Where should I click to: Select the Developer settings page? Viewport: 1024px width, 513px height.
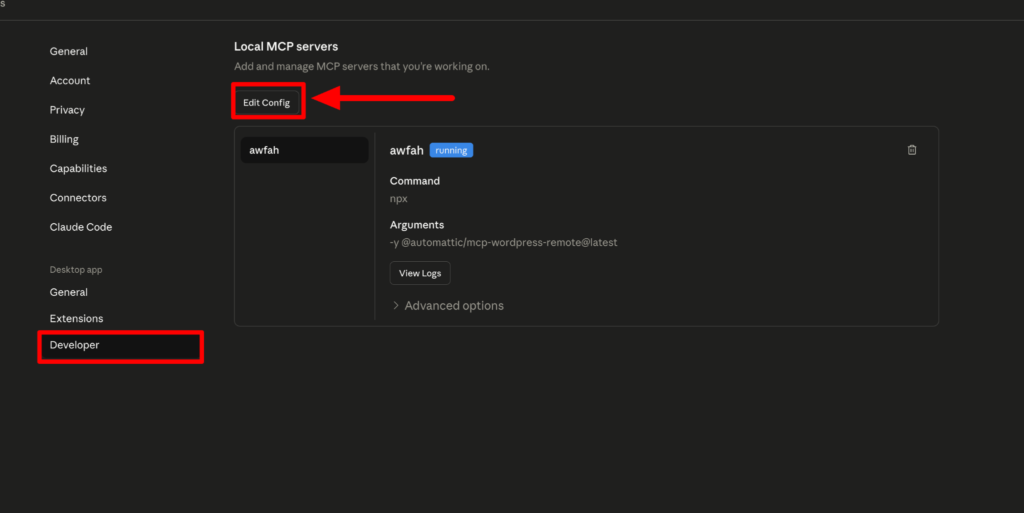(x=121, y=345)
